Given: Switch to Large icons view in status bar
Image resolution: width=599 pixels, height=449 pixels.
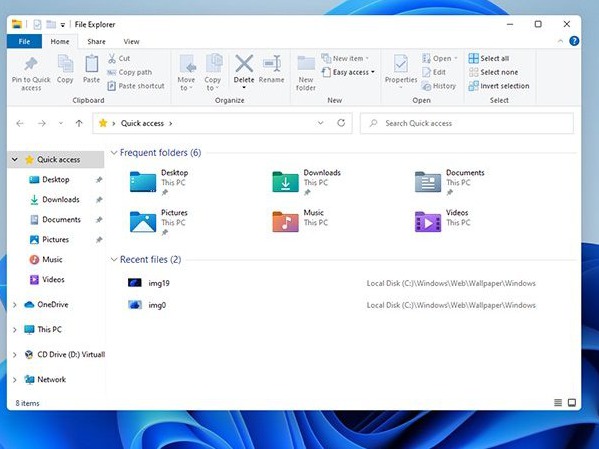Looking at the screenshot, I should 572,402.
